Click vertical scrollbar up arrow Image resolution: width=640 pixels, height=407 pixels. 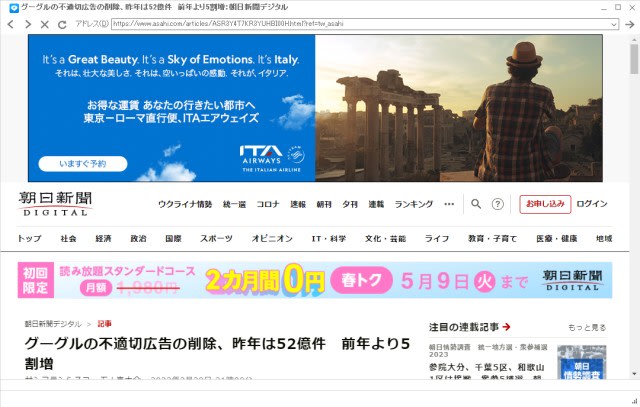[634, 39]
